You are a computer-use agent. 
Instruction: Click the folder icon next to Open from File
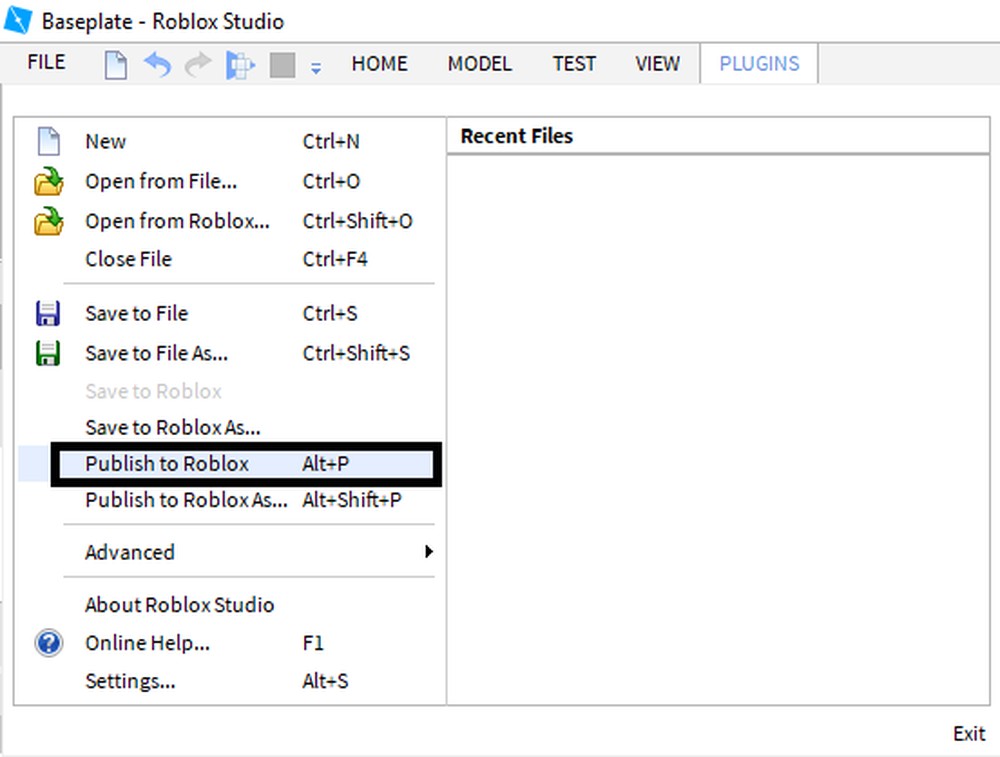[x=47, y=181]
